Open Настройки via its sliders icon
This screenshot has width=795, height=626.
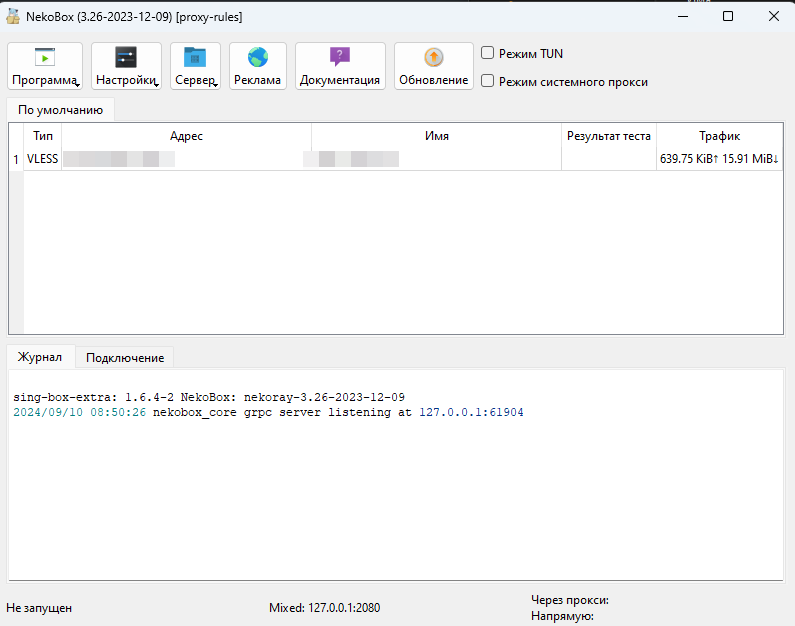point(126,58)
